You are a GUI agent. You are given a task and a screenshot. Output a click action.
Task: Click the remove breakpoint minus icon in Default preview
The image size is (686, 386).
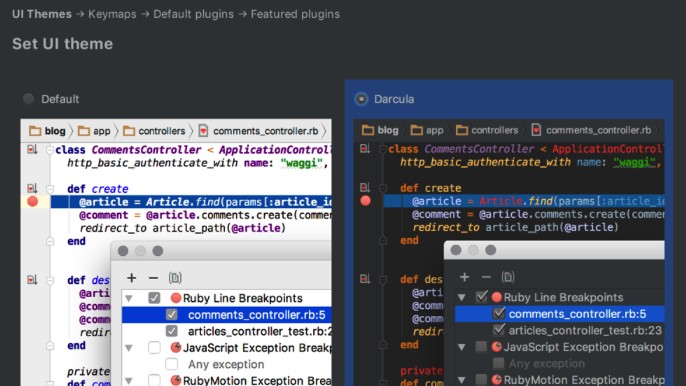153,278
